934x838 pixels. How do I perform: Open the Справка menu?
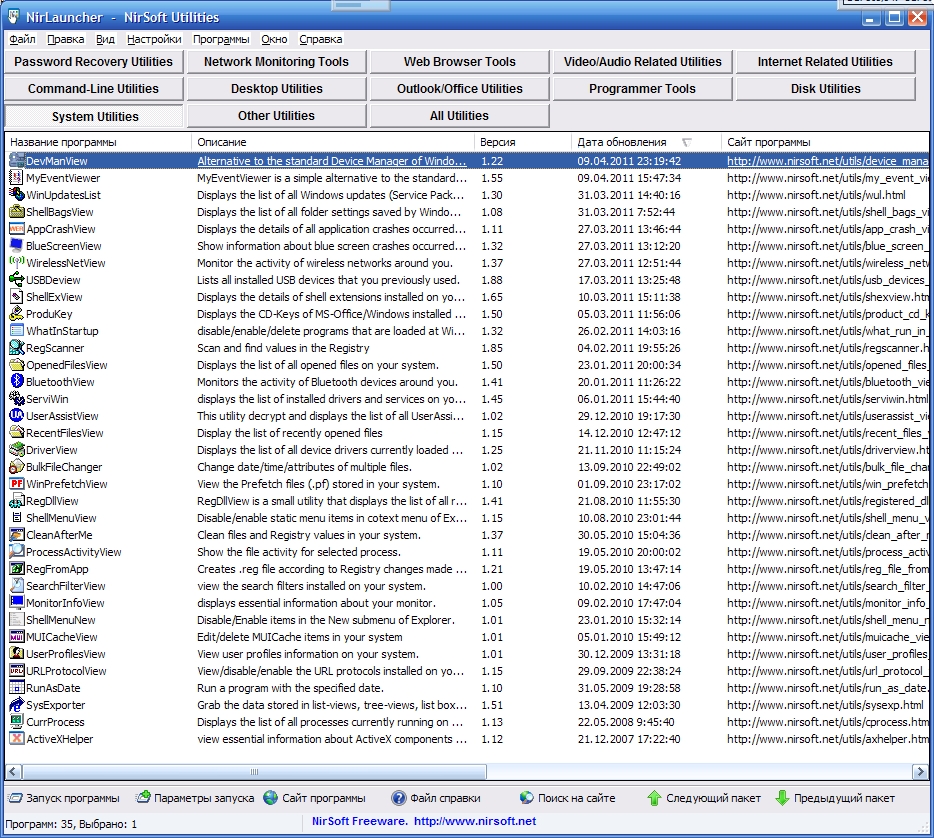point(320,39)
